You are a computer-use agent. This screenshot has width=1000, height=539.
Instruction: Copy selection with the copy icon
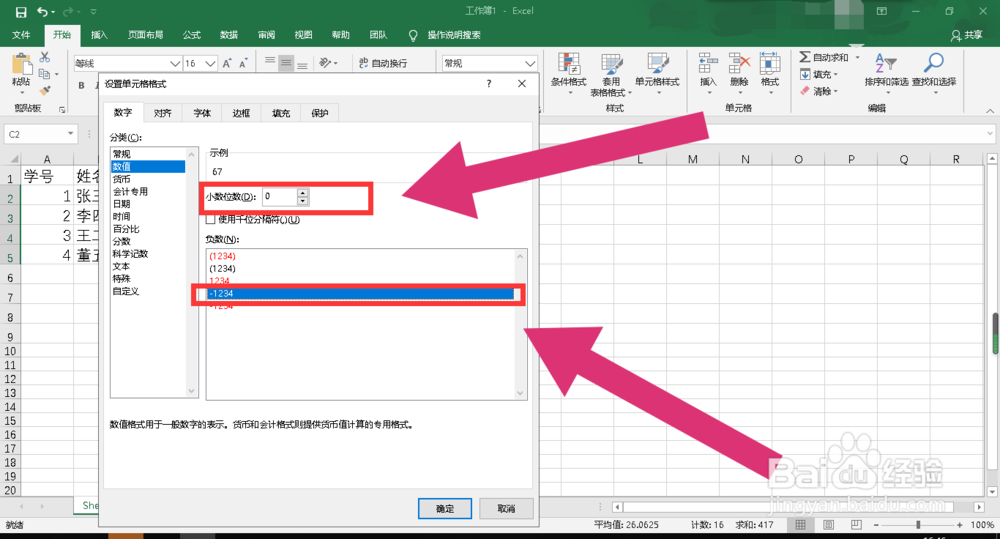[44, 74]
